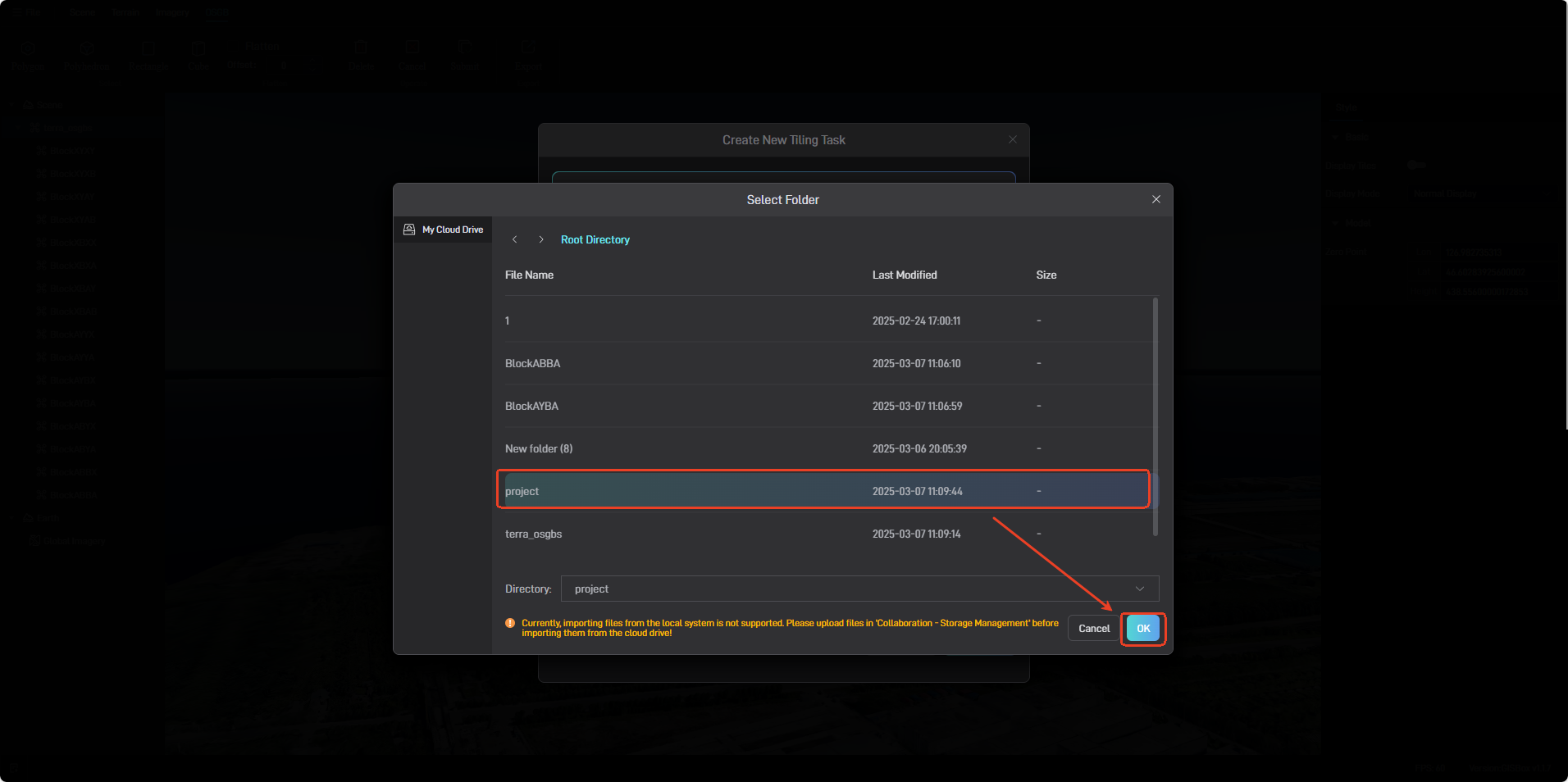
Task: Select My Cloud Drive in sidebar
Action: coord(444,230)
